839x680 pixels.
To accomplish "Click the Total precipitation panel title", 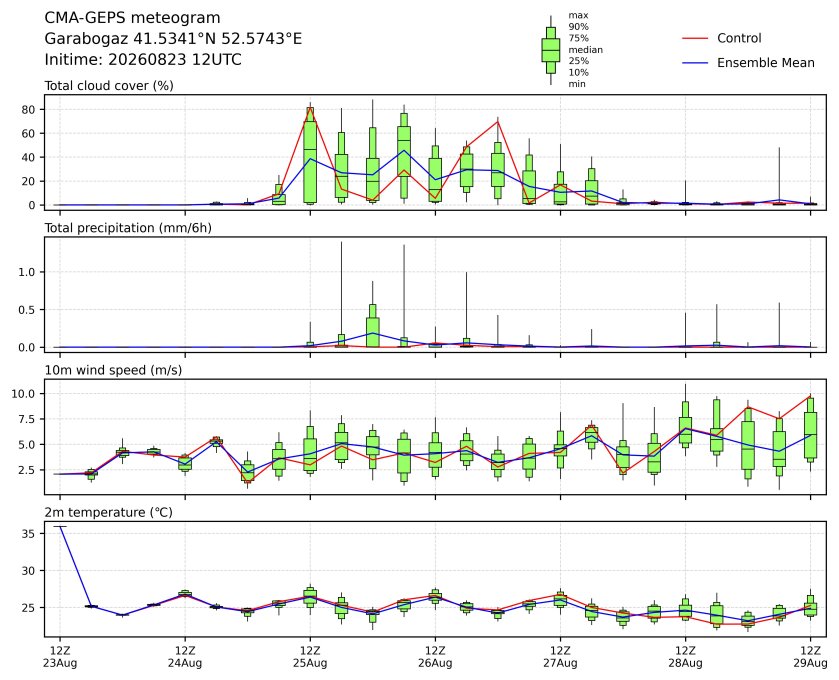I will point(128,228).
